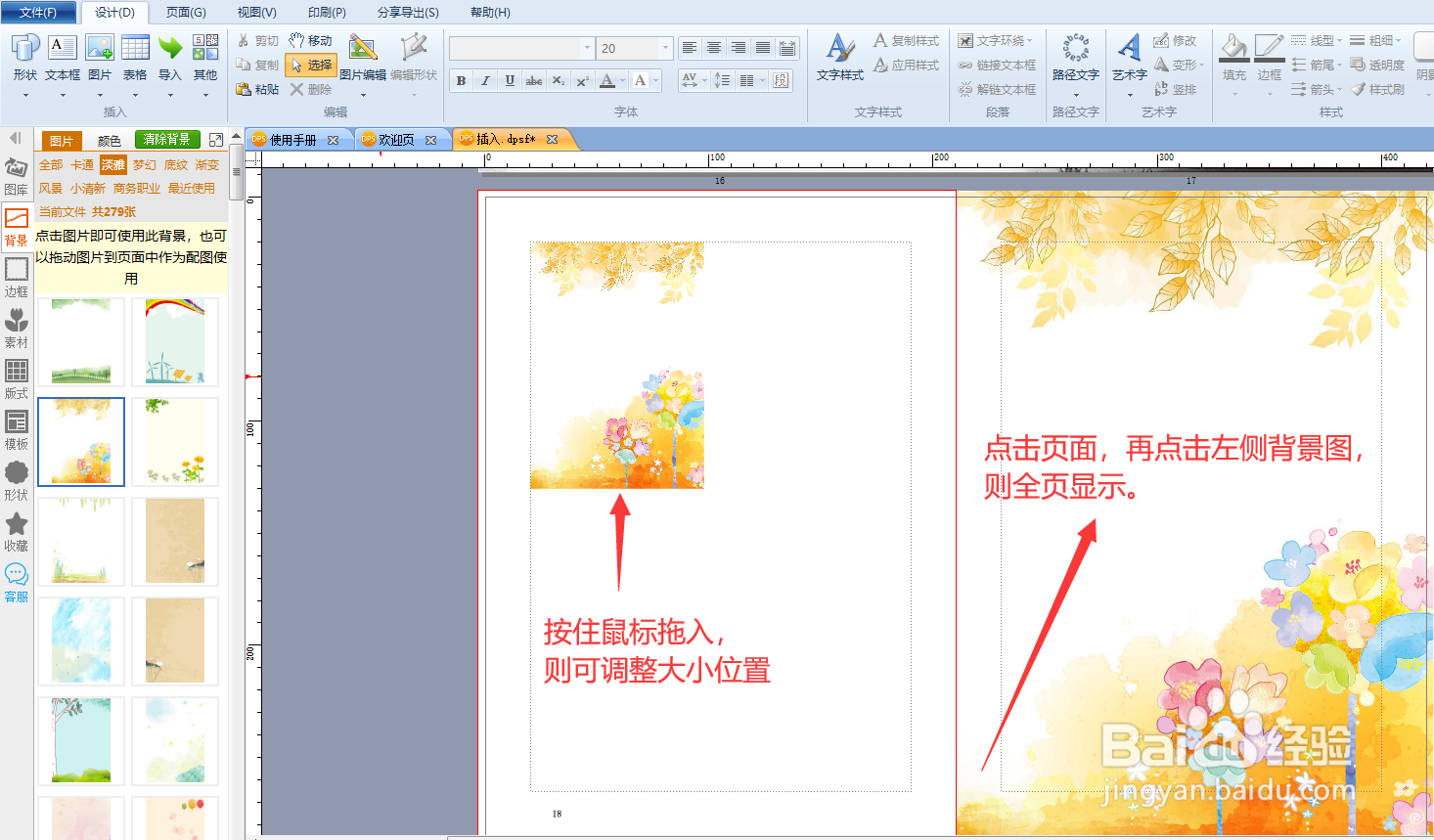This screenshot has width=1434, height=840.
Task: Switch to the 视图(V) ribbon tab
Action: (256, 13)
